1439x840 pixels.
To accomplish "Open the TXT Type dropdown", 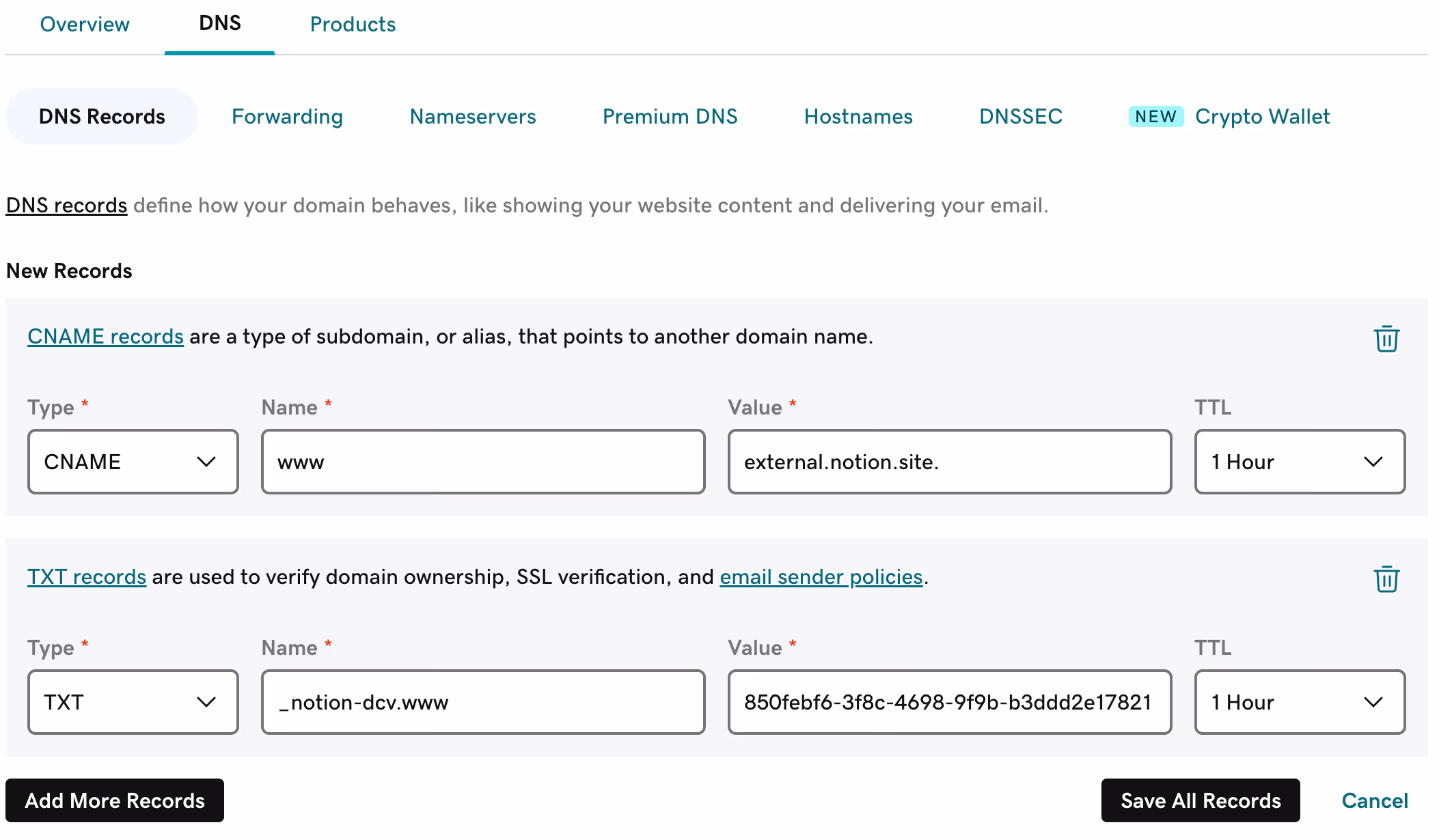I will click(x=133, y=702).
